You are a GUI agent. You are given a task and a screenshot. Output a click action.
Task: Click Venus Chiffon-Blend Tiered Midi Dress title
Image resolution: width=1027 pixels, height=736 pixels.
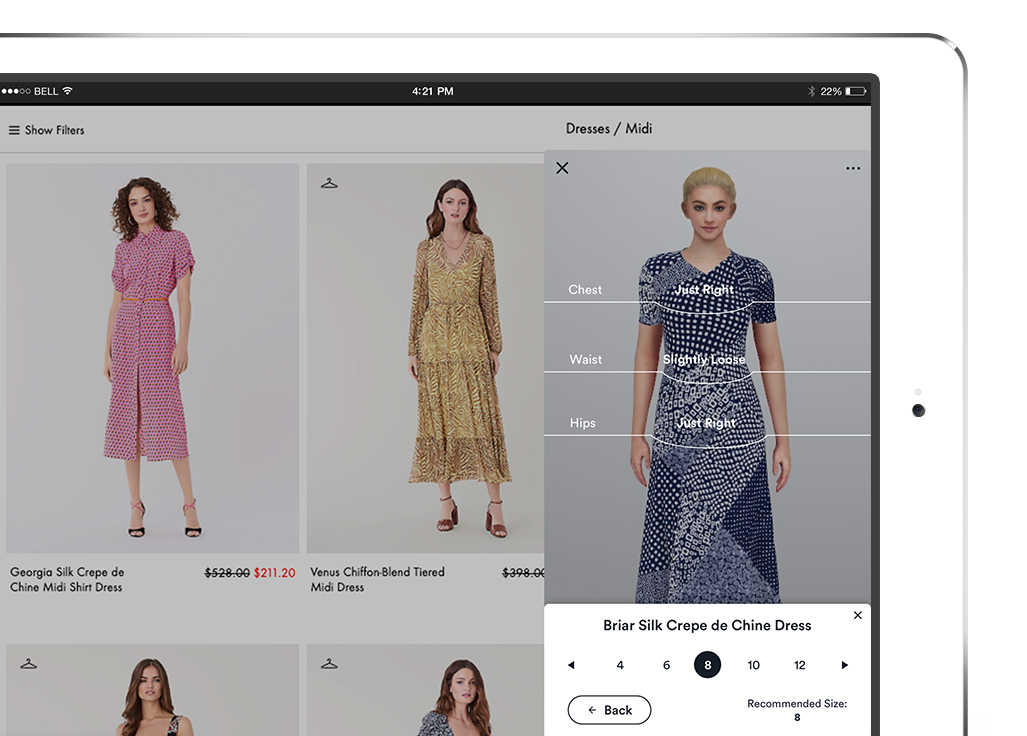tap(377, 580)
